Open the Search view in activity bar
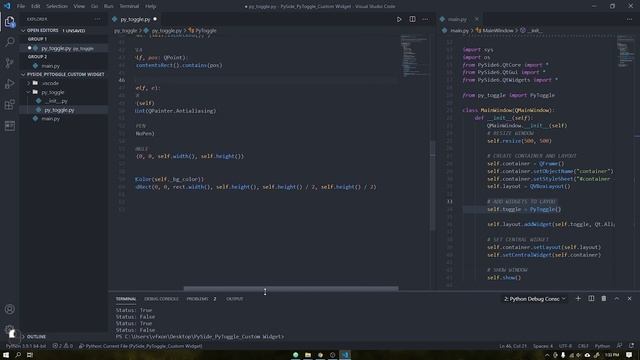This screenshot has width=640, height=360. [x=10, y=42]
